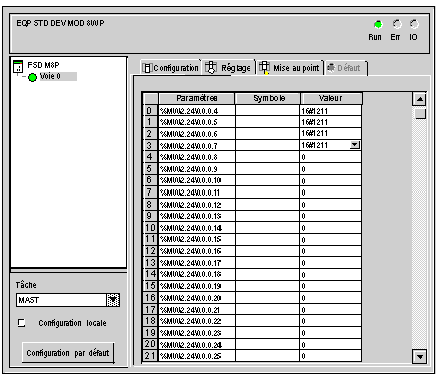Click the Symbole cell in row 0
Image resolution: width=440 pixels, height=384 pixels.
coord(267,111)
